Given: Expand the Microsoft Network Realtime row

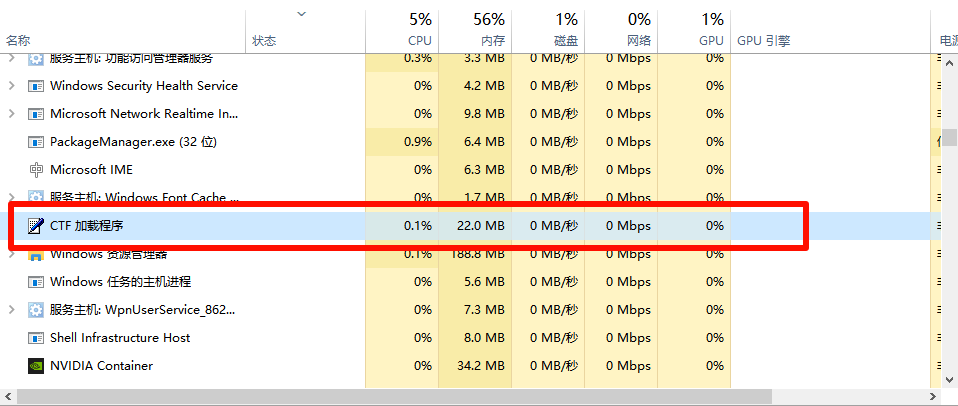Looking at the screenshot, I should click(11, 114).
